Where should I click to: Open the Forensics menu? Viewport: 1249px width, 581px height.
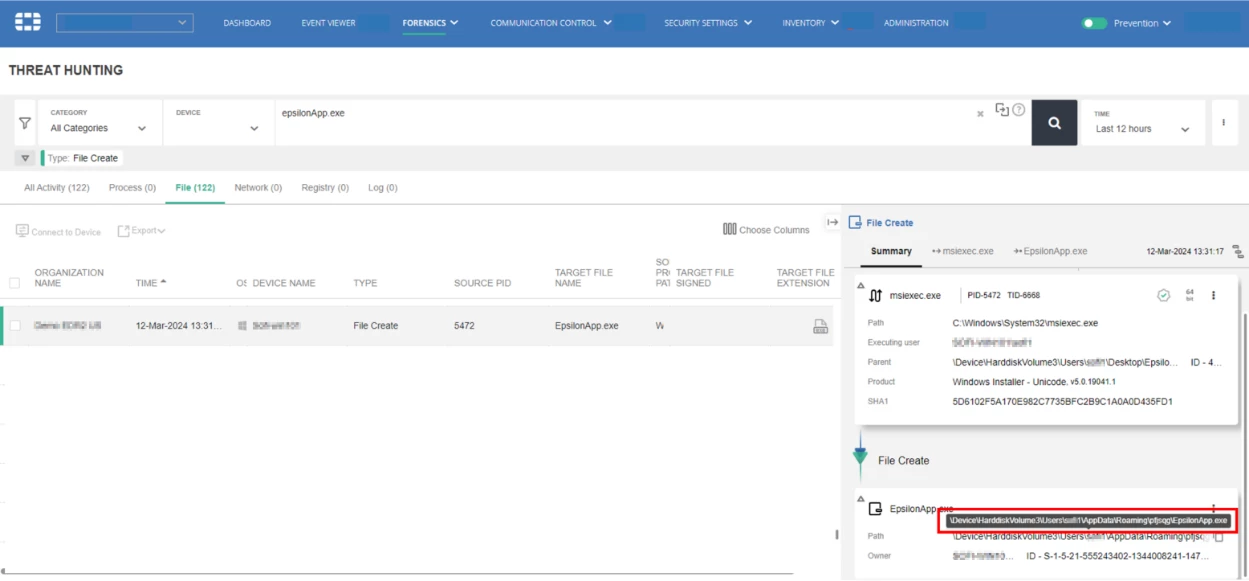click(430, 23)
